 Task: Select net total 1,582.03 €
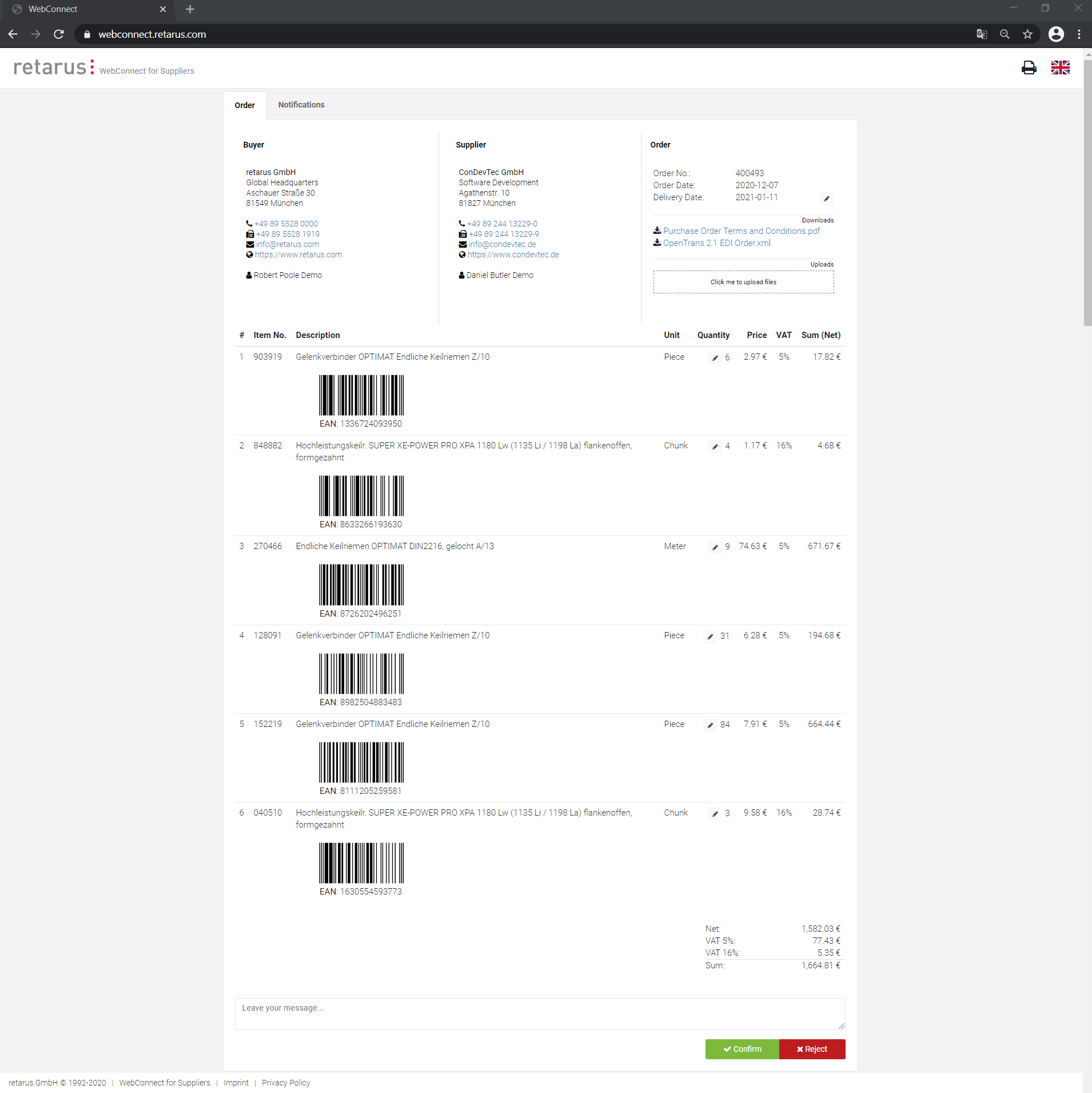(x=820, y=929)
